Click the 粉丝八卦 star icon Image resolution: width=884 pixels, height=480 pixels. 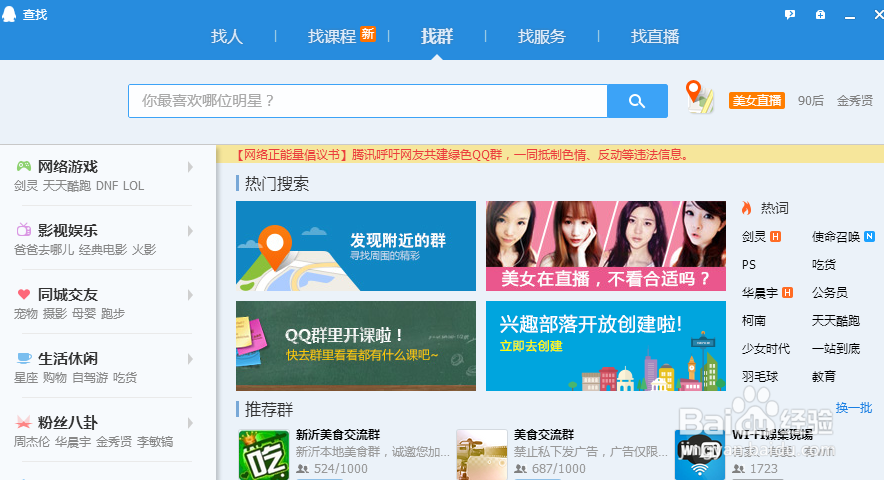(x=24, y=422)
